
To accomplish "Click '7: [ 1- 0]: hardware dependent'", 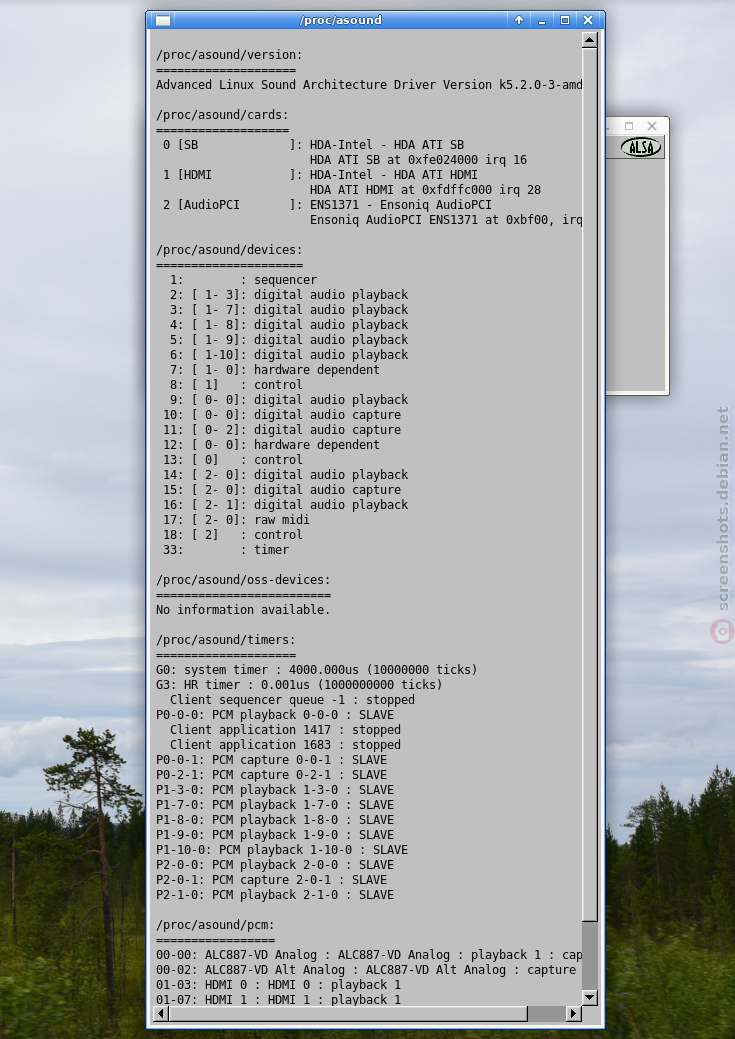I will coord(275,370).
